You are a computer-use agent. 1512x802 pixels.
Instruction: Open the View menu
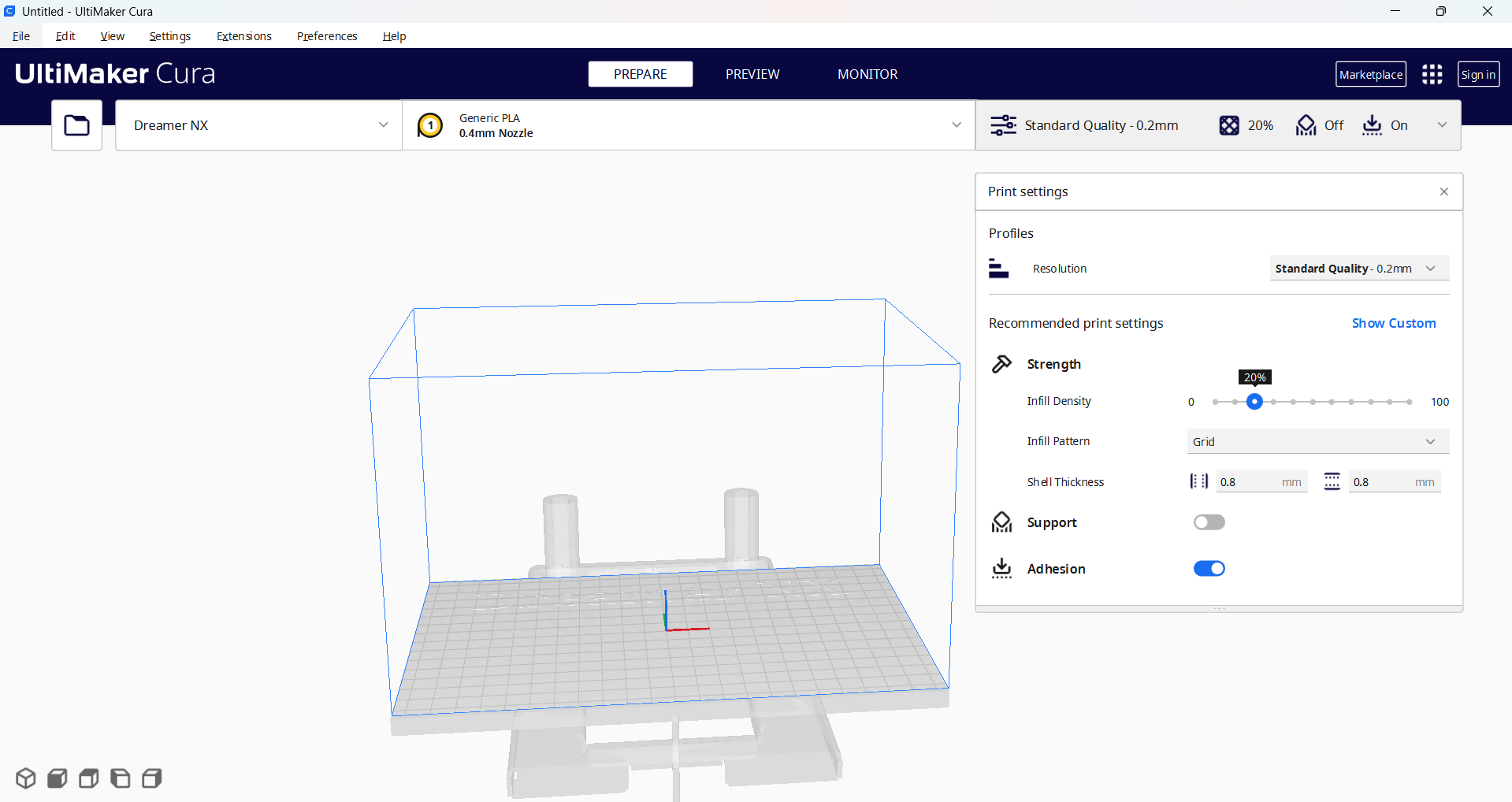pos(112,36)
